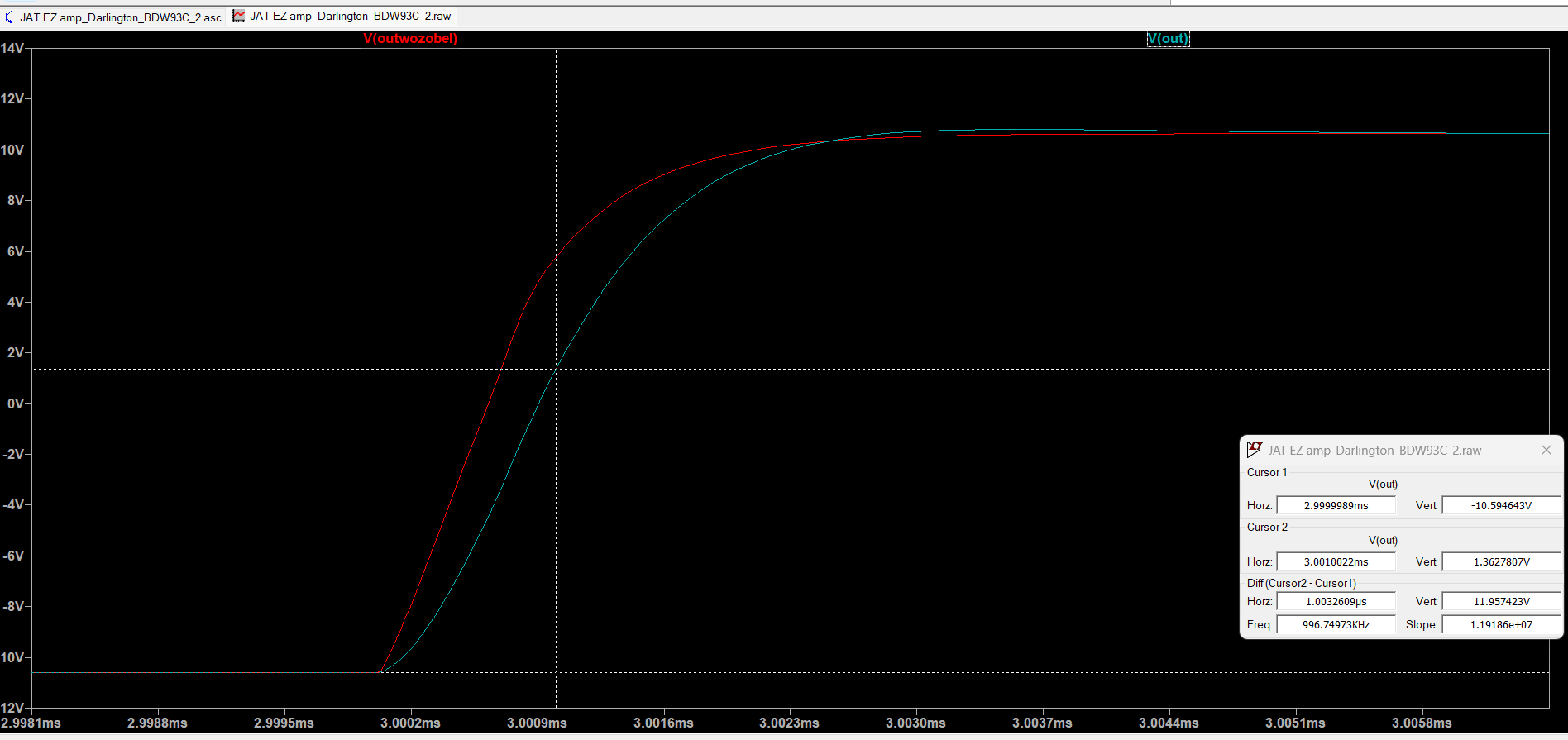Select the V(out) trace label
This screenshot has height=740, width=1568.
pyautogui.click(x=1168, y=39)
